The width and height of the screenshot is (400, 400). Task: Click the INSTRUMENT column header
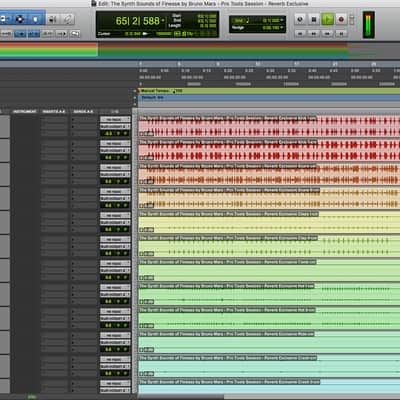point(24,111)
